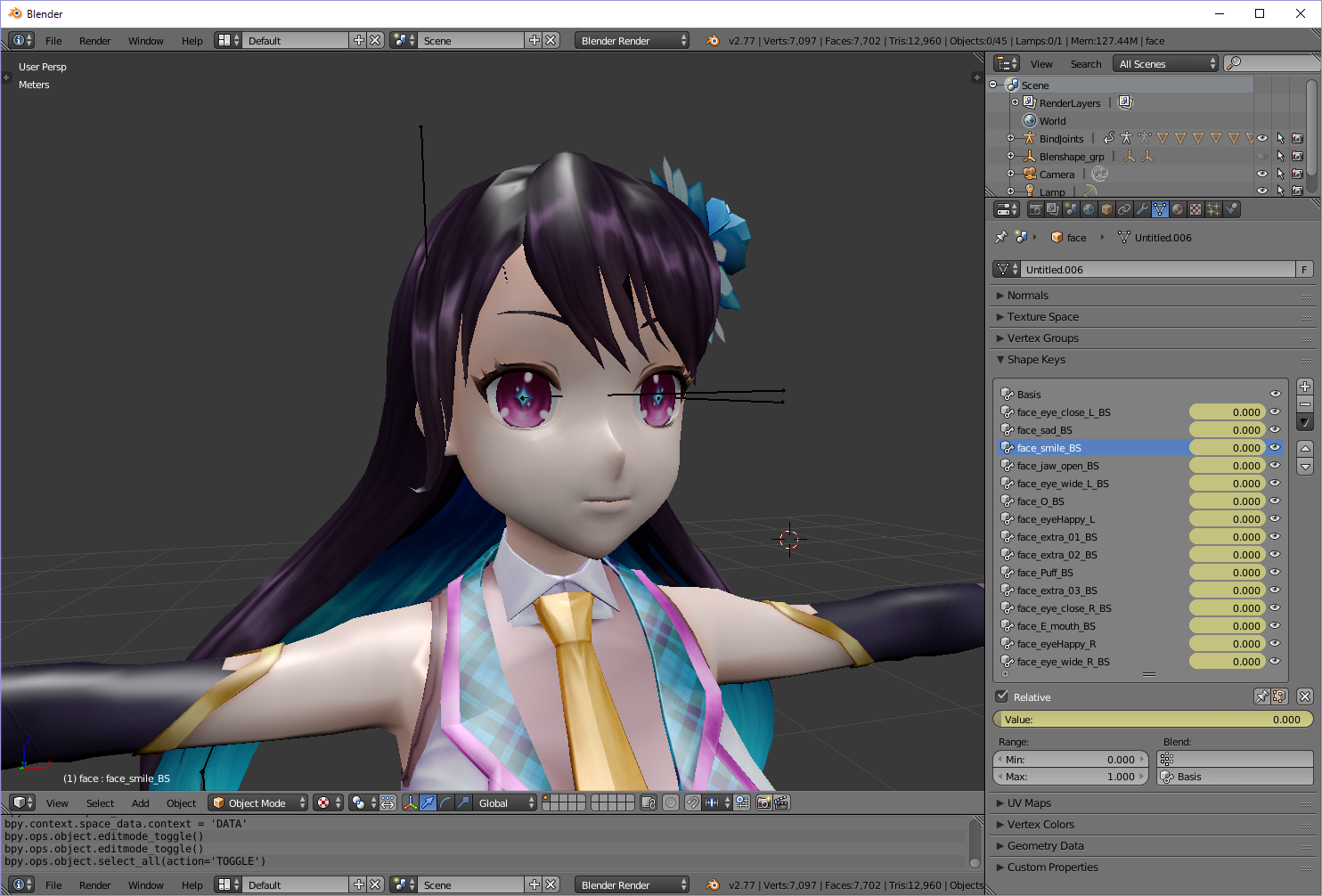Open the Object Mode dropdown

tap(257, 802)
